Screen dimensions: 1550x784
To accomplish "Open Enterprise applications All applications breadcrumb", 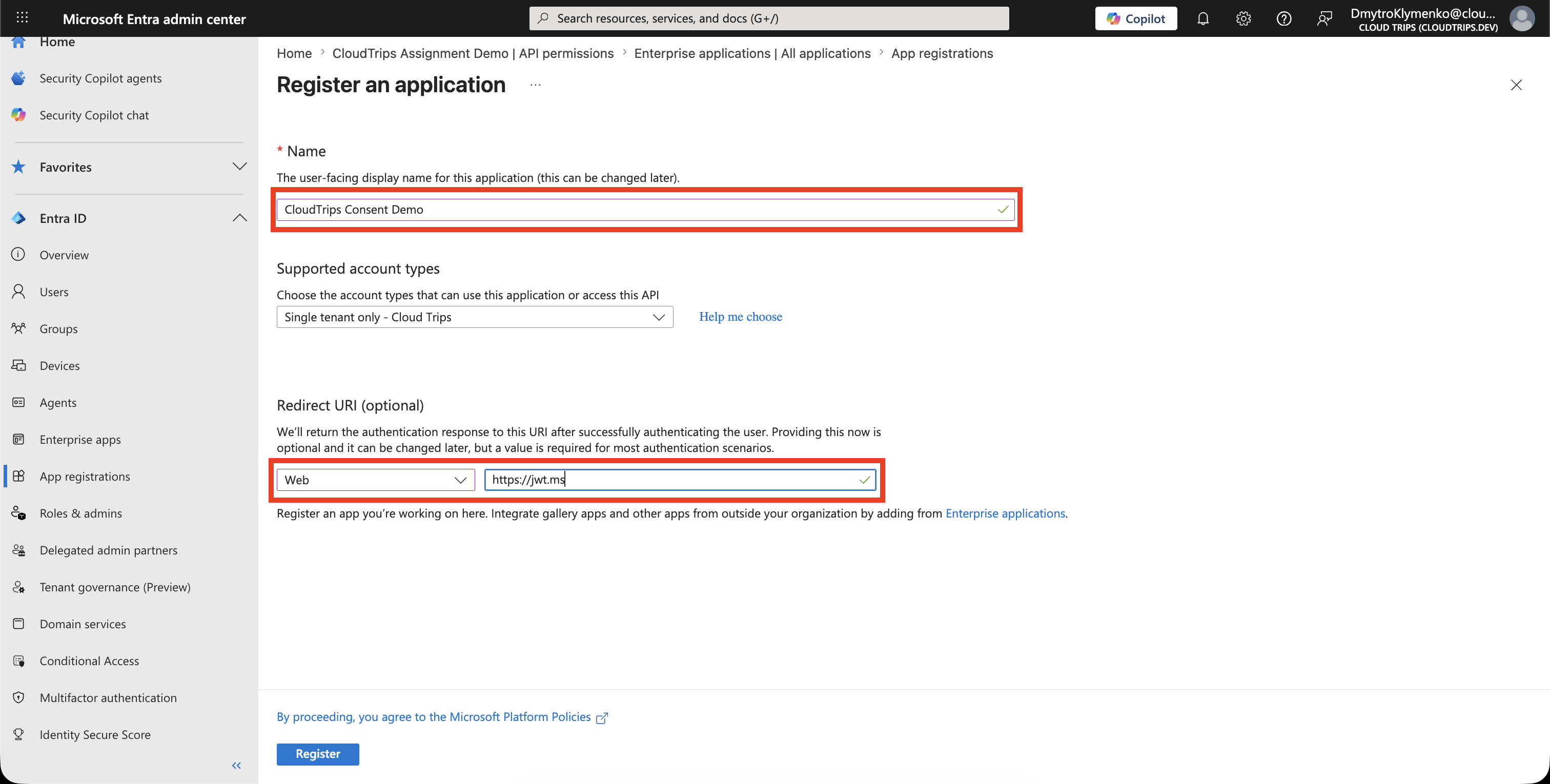I will (x=752, y=53).
